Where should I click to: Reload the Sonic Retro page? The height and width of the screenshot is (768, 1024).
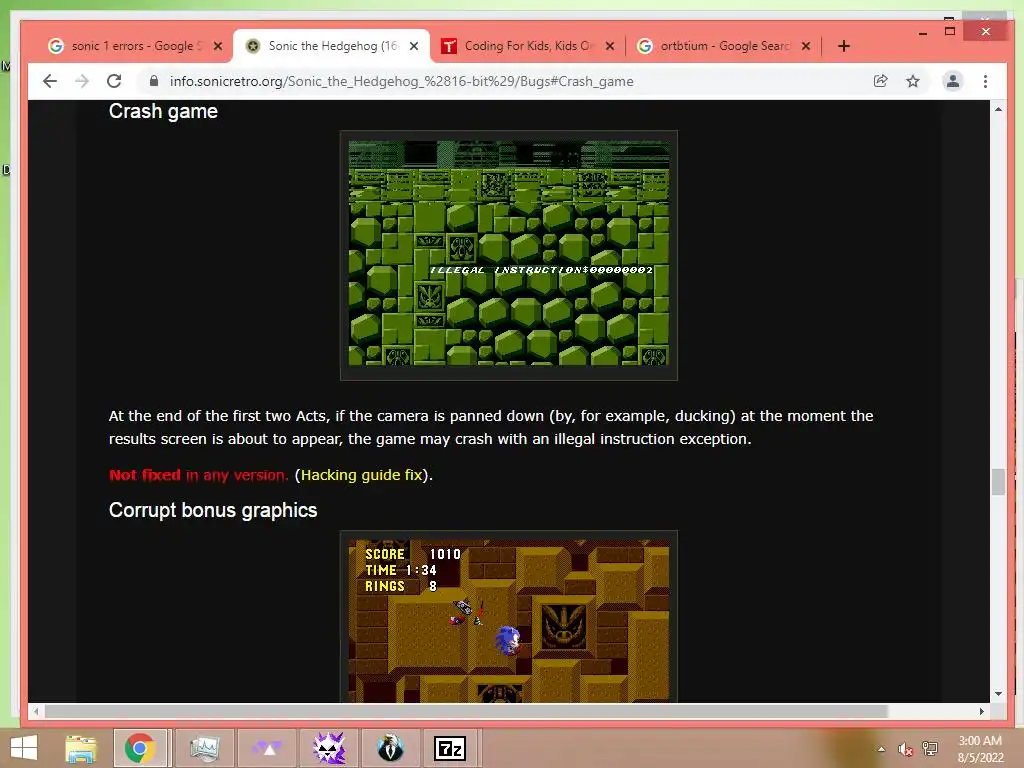tap(114, 81)
